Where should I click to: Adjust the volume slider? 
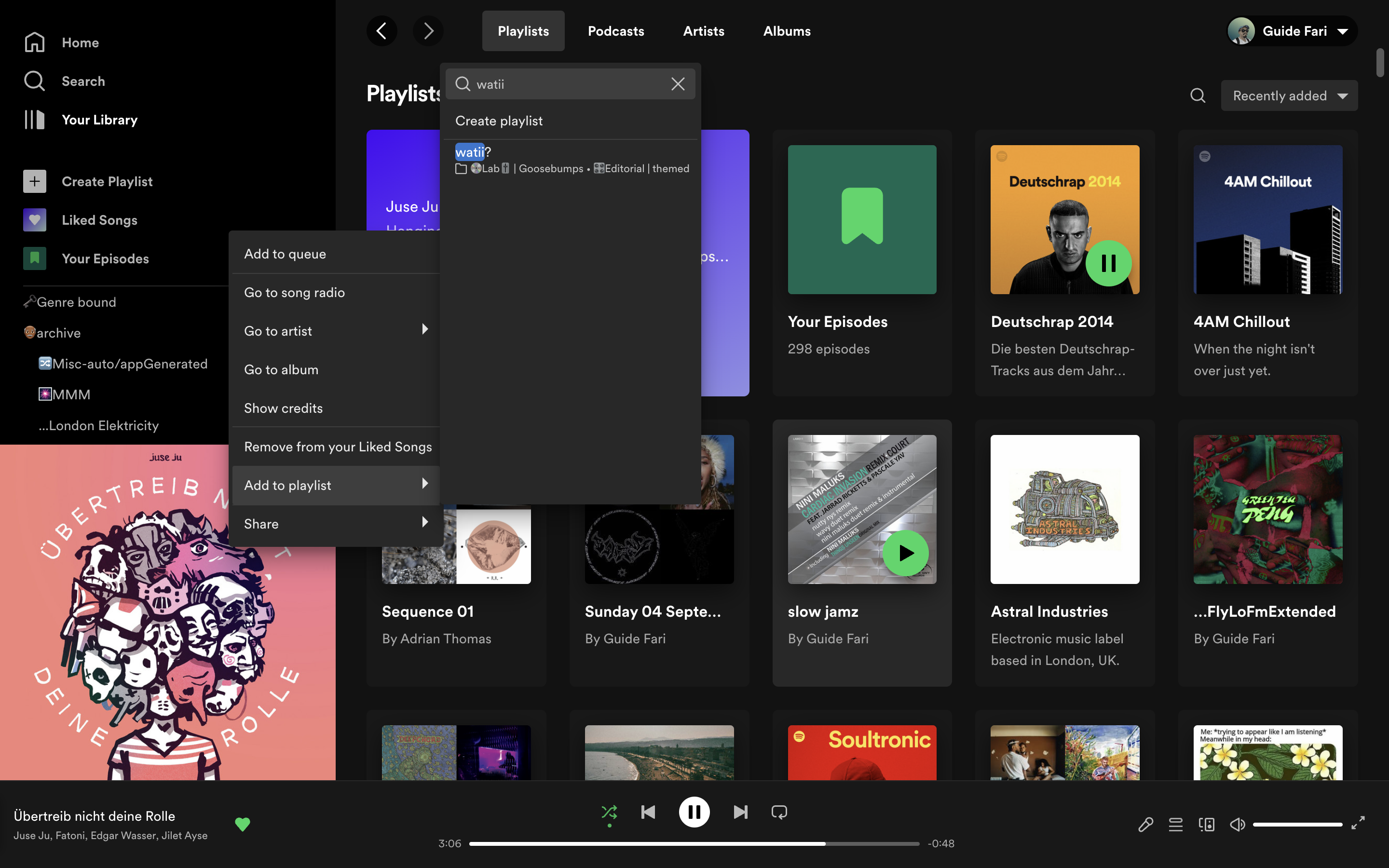click(x=1297, y=825)
